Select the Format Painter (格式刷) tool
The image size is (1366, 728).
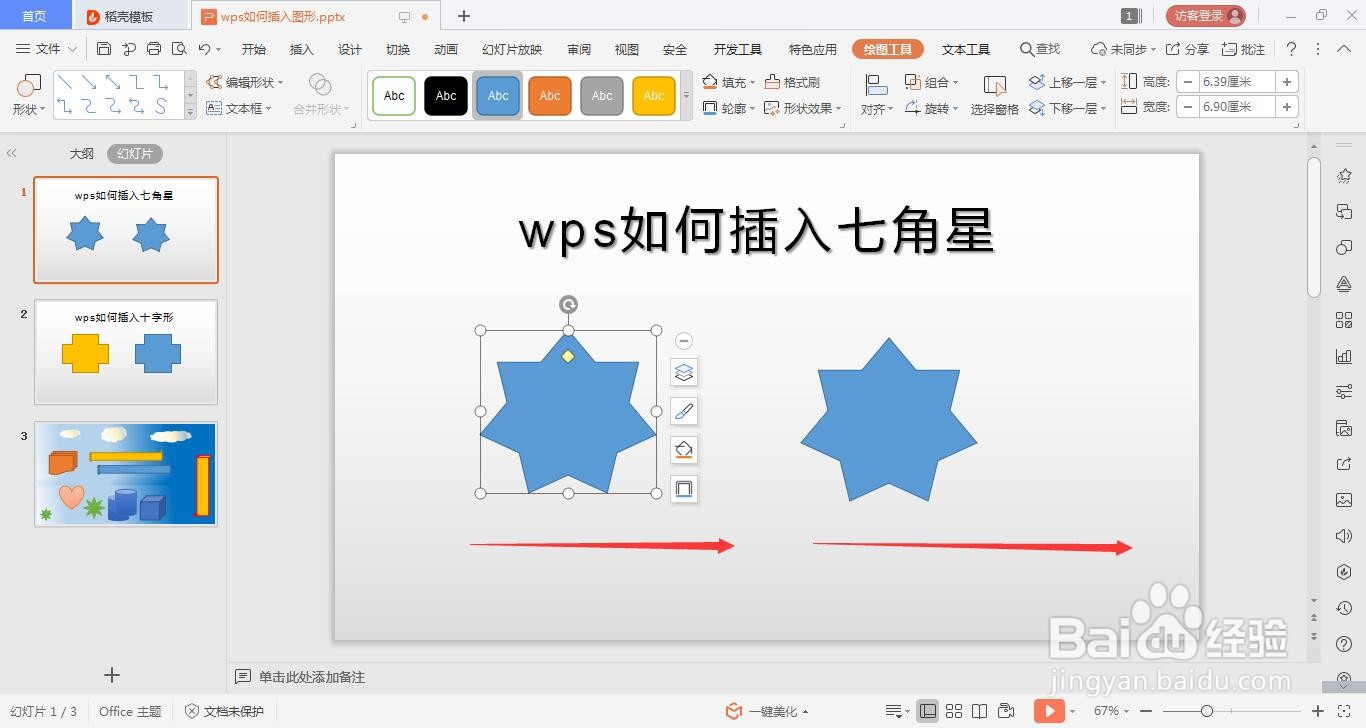[796, 82]
